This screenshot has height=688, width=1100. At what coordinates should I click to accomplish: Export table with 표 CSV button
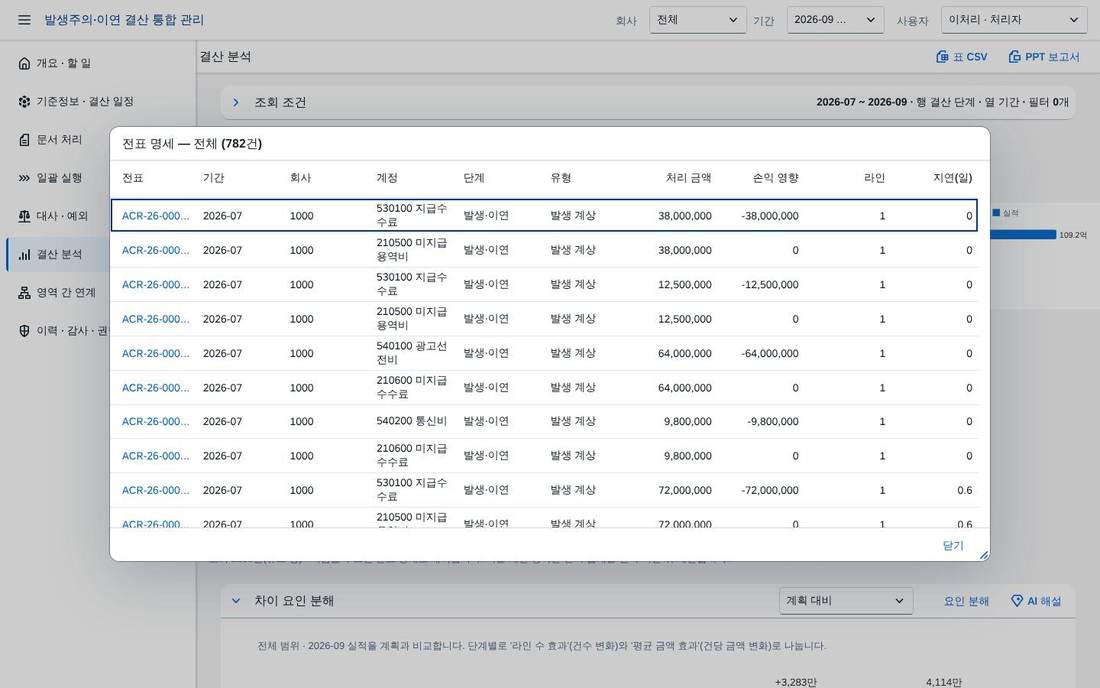pyautogui.click(x=962, y=57)
